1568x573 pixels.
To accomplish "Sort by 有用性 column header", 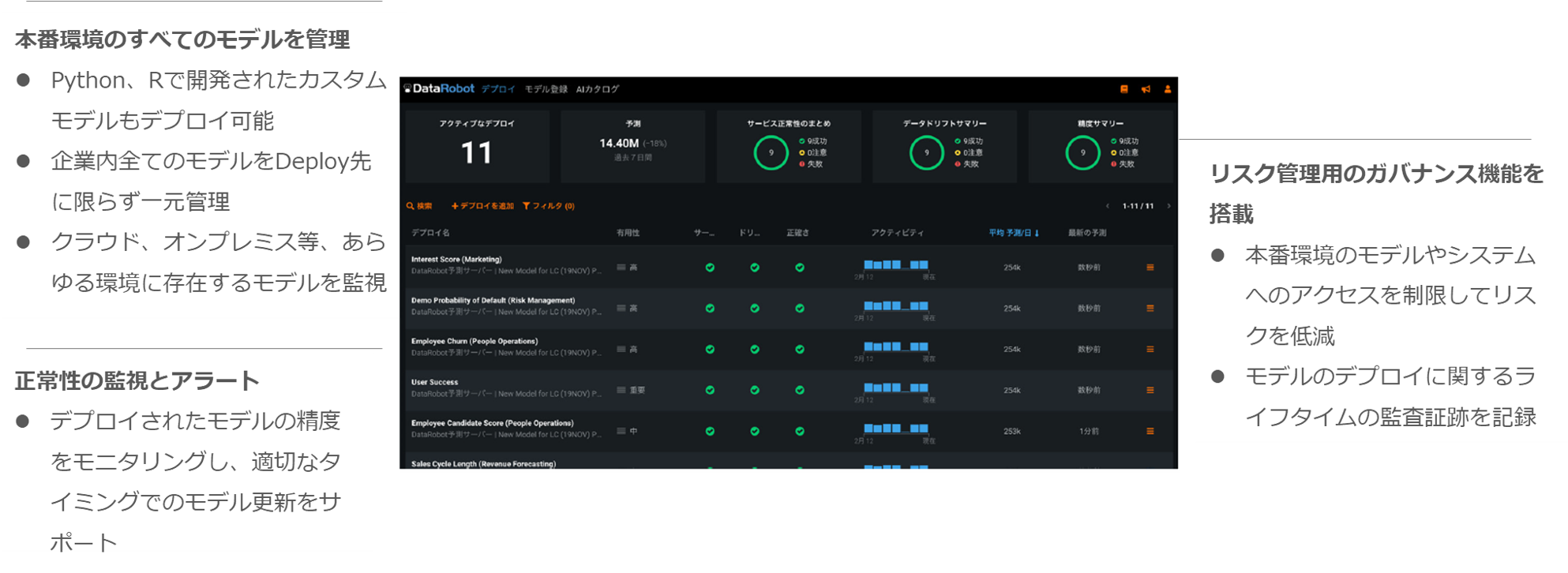I will [x=628, y=233].
